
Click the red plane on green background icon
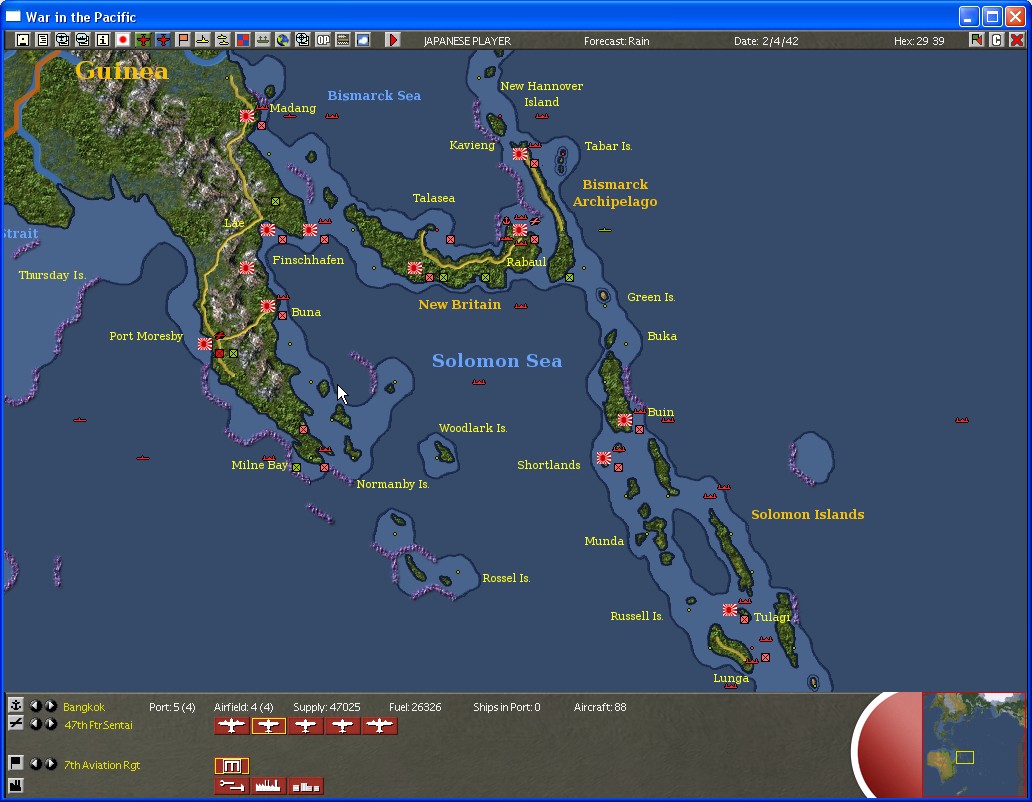tap(143, 40)
